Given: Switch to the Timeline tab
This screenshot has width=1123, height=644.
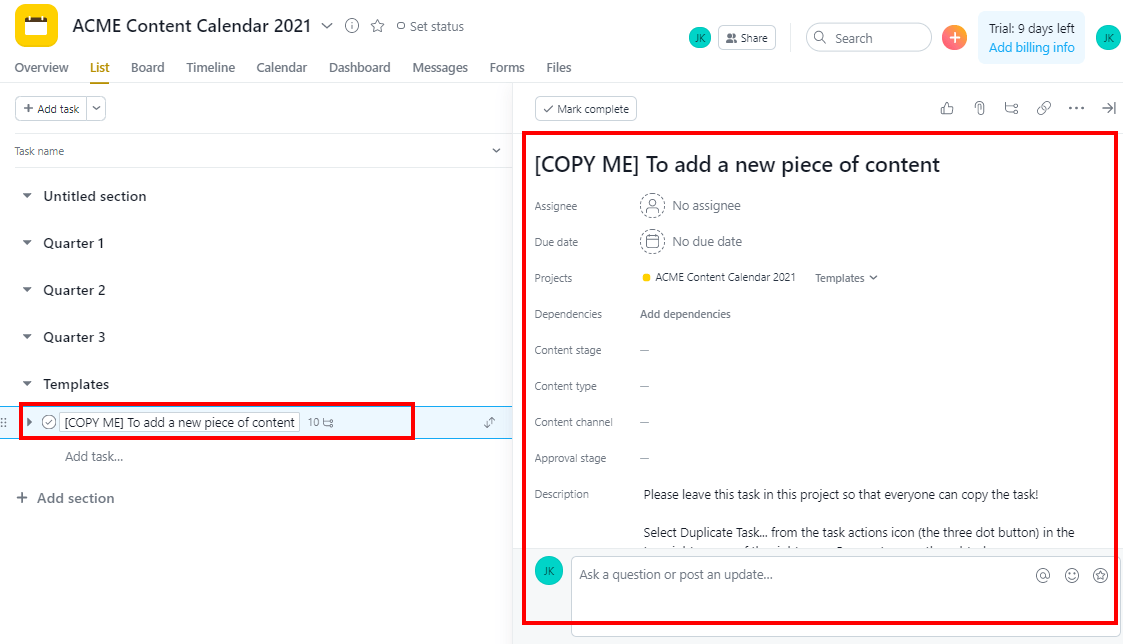Looking at the screenshot, I should tap(211, 67).
